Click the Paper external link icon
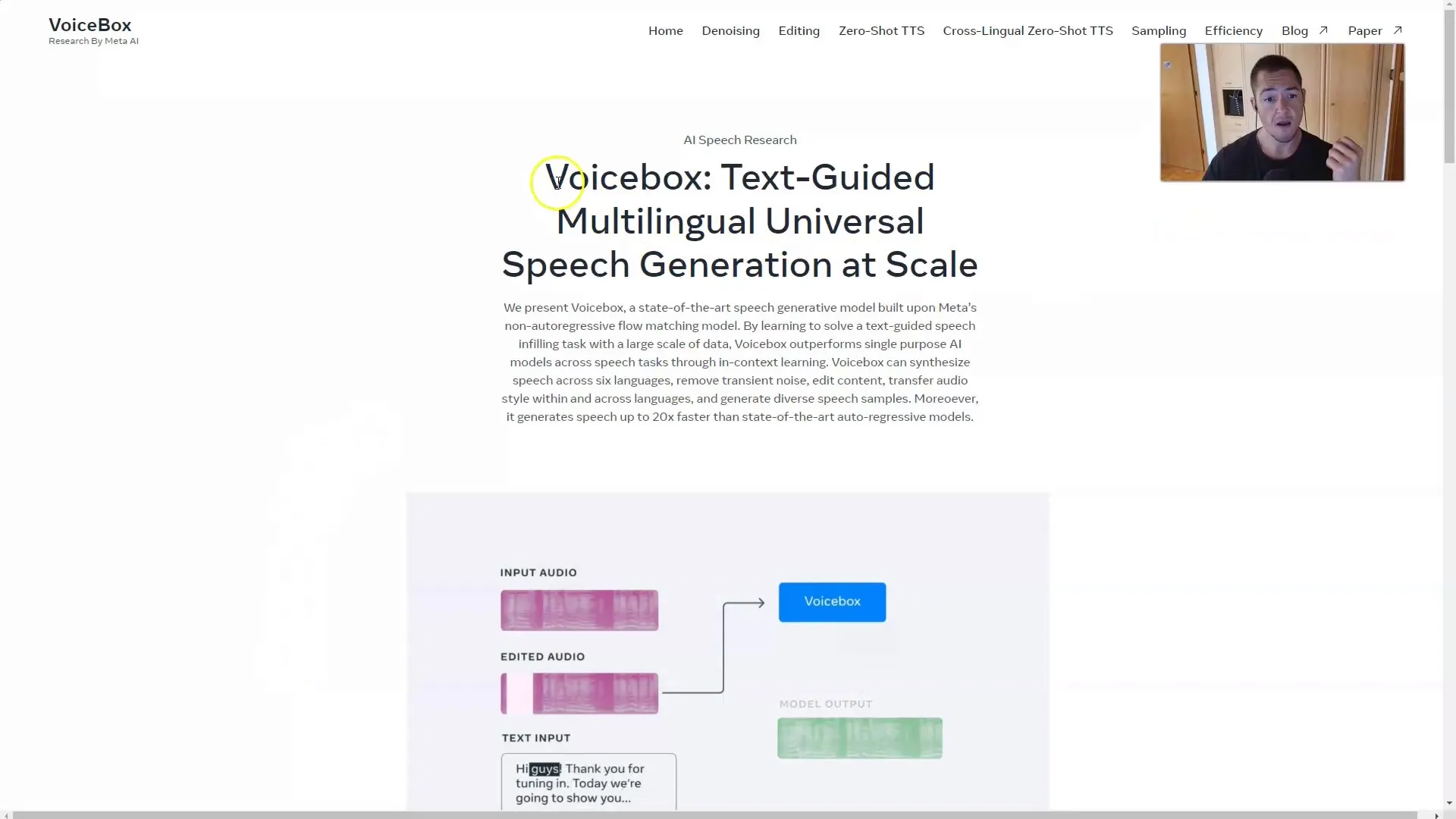1456x819 pixels. (x=1398, y=29)
